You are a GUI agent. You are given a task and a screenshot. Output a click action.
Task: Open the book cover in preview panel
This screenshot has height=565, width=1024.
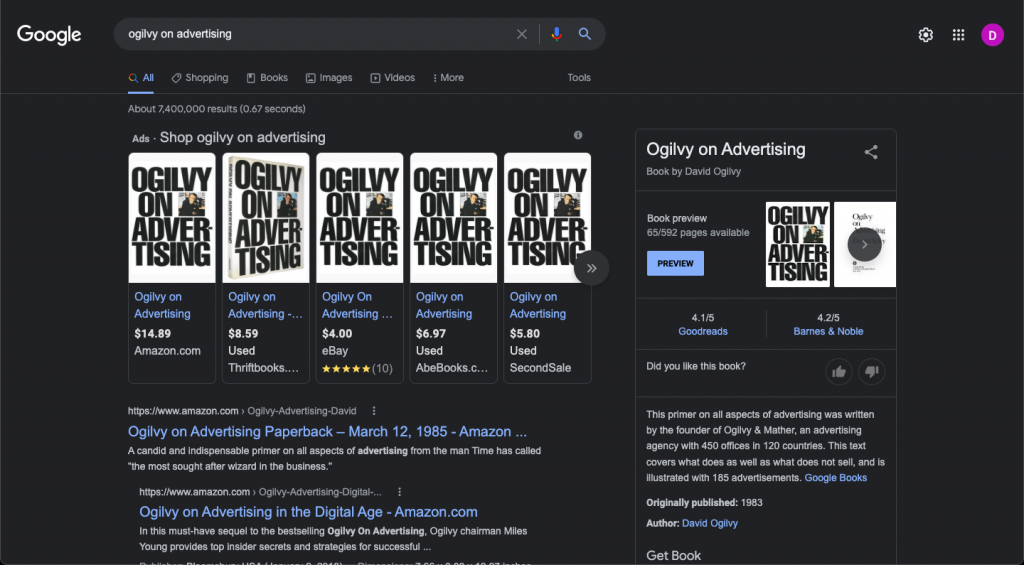pos(797,244)
